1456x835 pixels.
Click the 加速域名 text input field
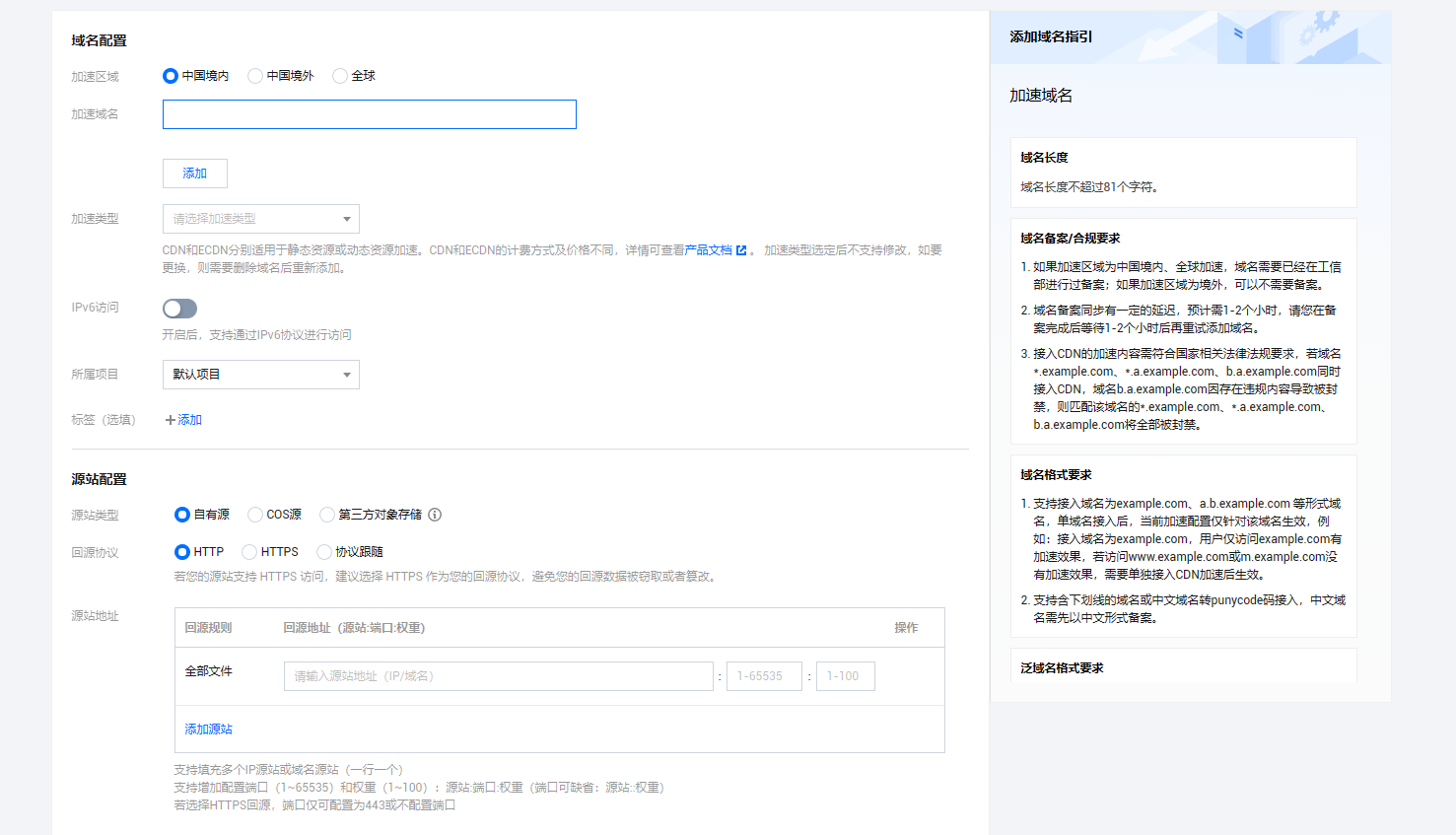click(369, 114)
